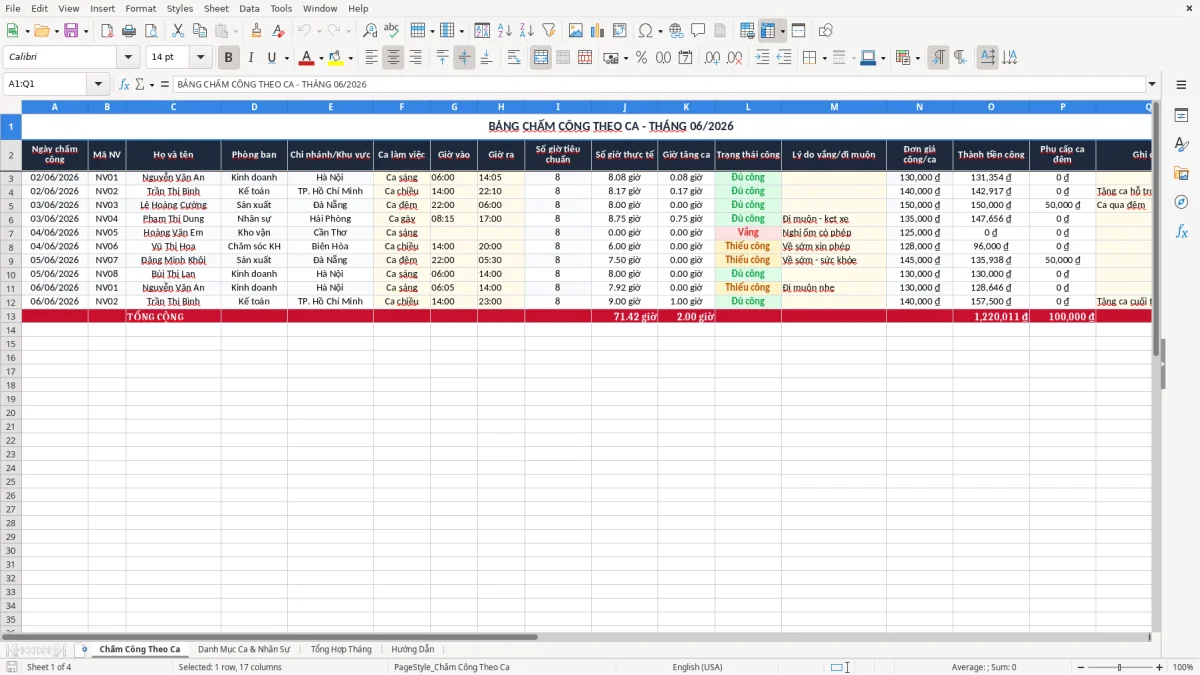Open the Format menu

[140, 8]
